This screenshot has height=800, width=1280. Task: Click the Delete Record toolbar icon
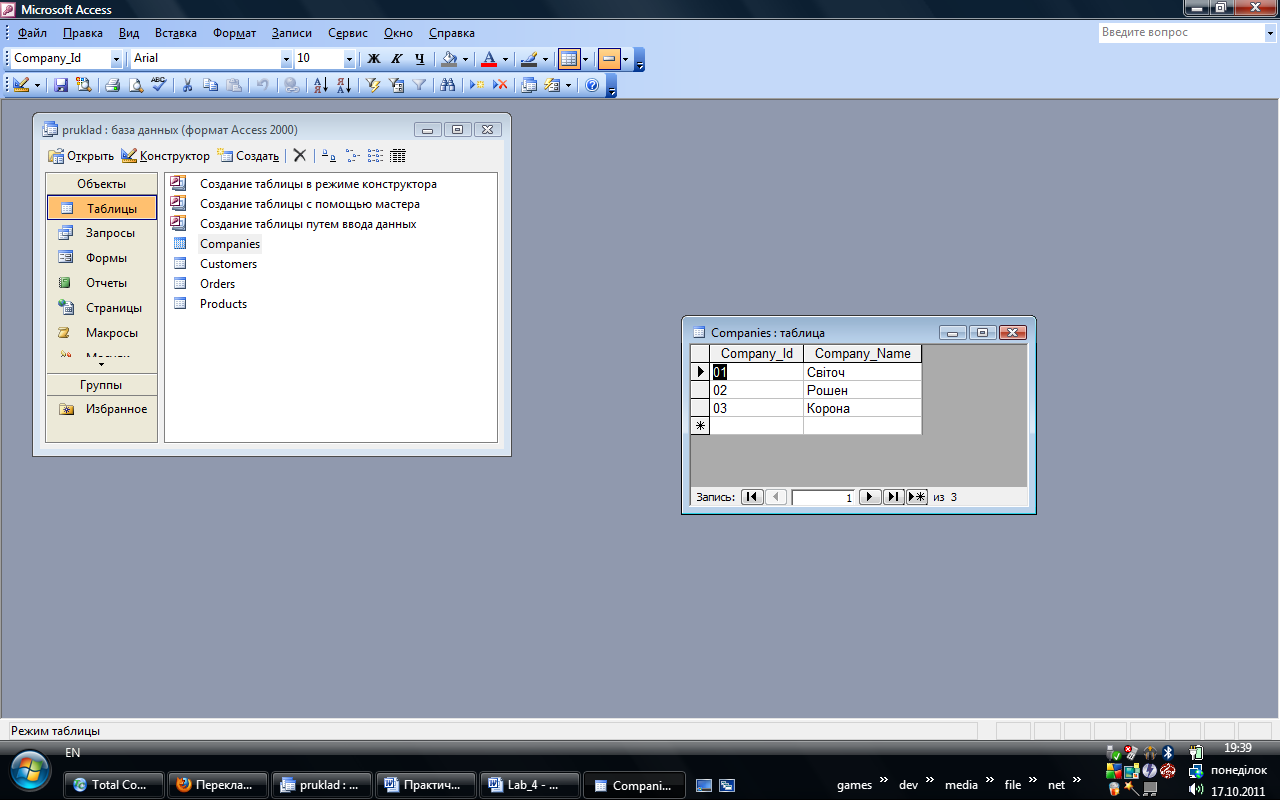tap(501, 86)
